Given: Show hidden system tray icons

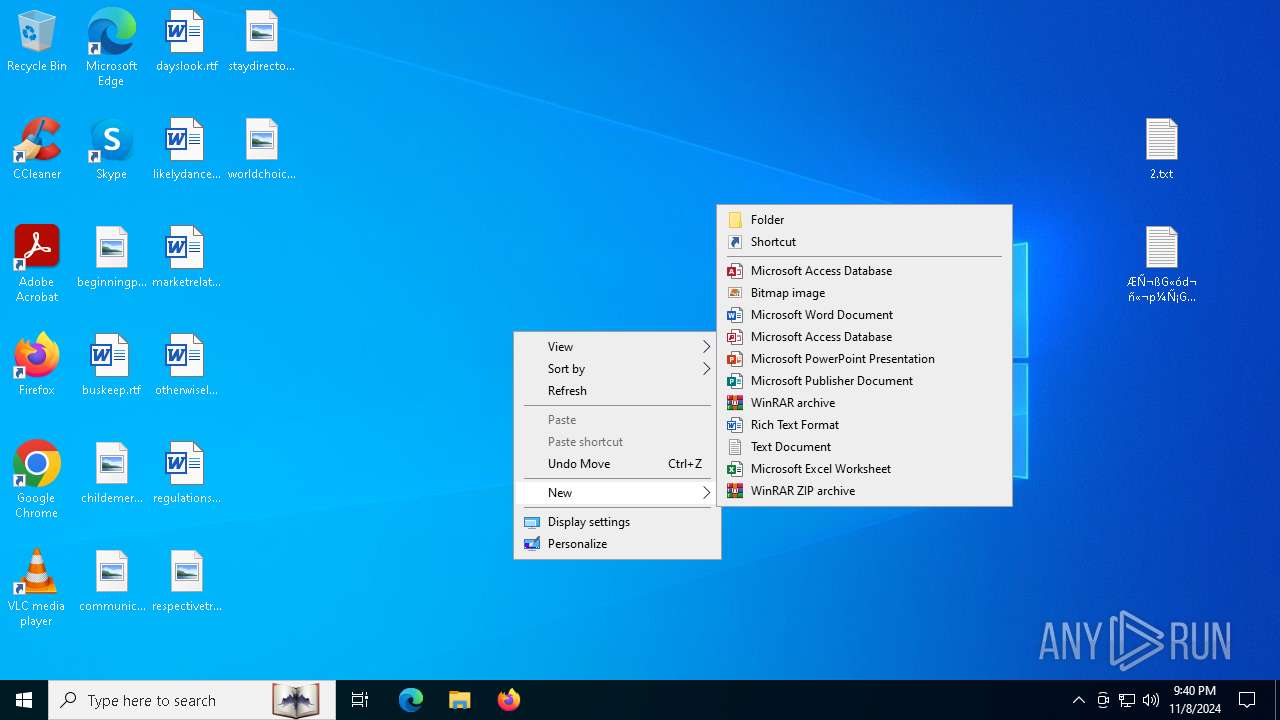Looking at the screenshot, I should pyautogui.click(x=1078, y=700).
